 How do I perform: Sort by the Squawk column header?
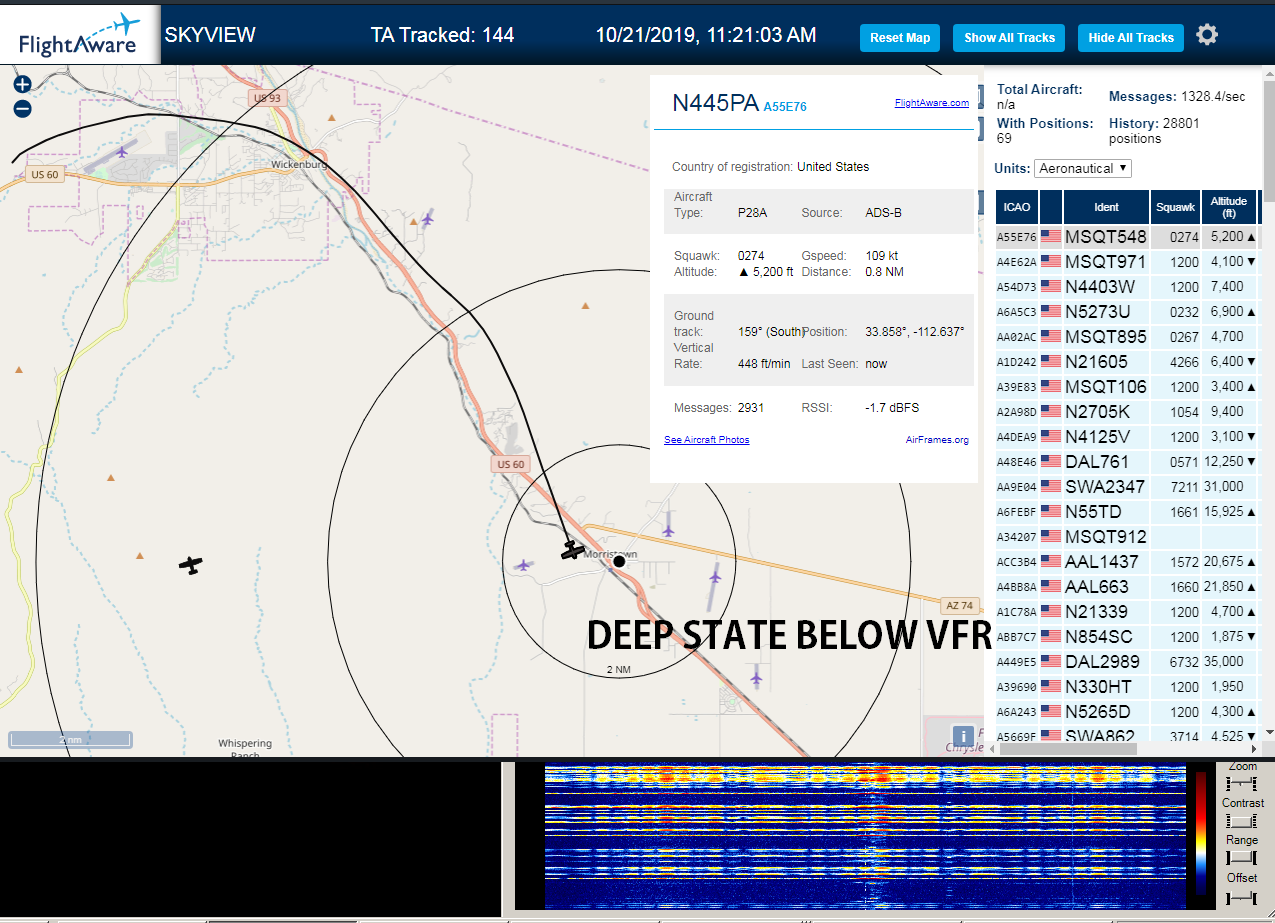(x=1175, y=207)
